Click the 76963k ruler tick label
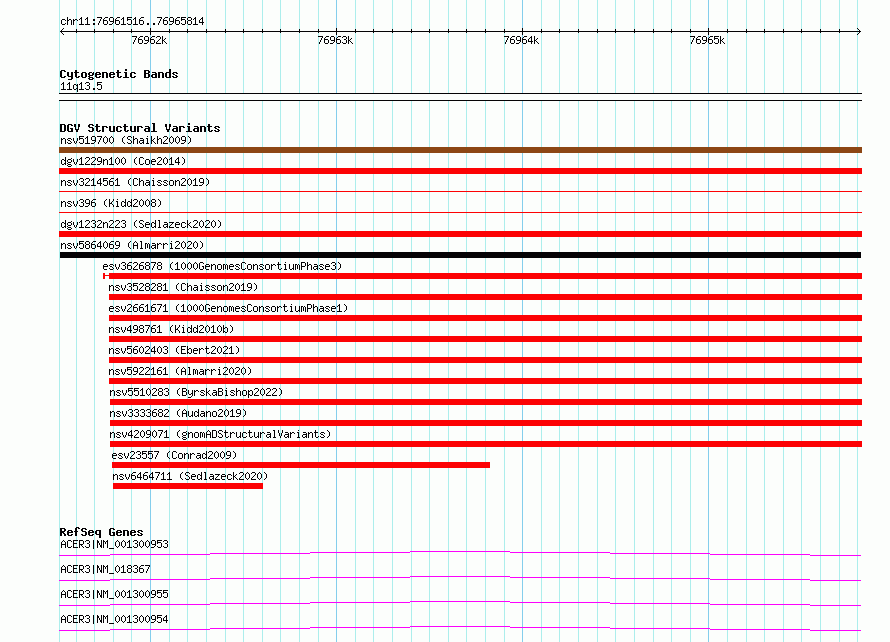 click(335, 40)
